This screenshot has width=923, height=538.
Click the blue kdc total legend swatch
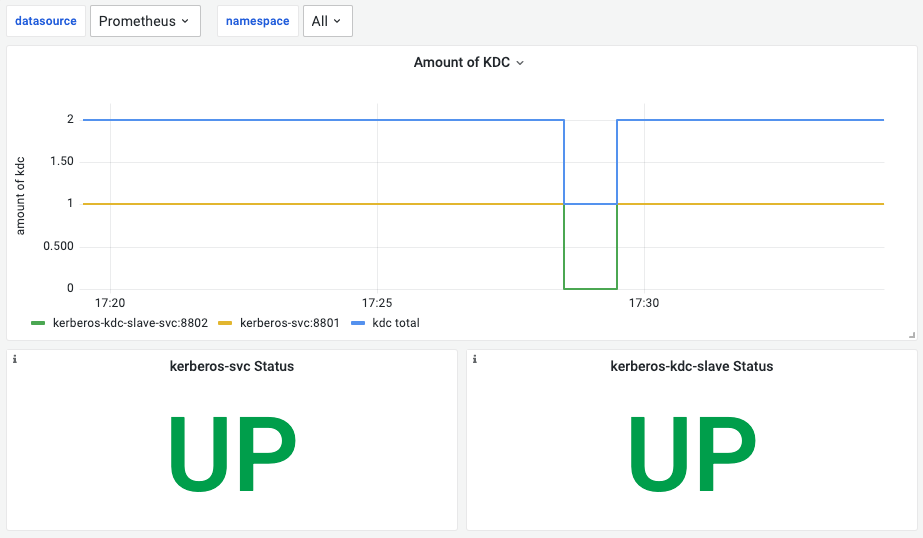pyautogui.click(x=358, y=323)
